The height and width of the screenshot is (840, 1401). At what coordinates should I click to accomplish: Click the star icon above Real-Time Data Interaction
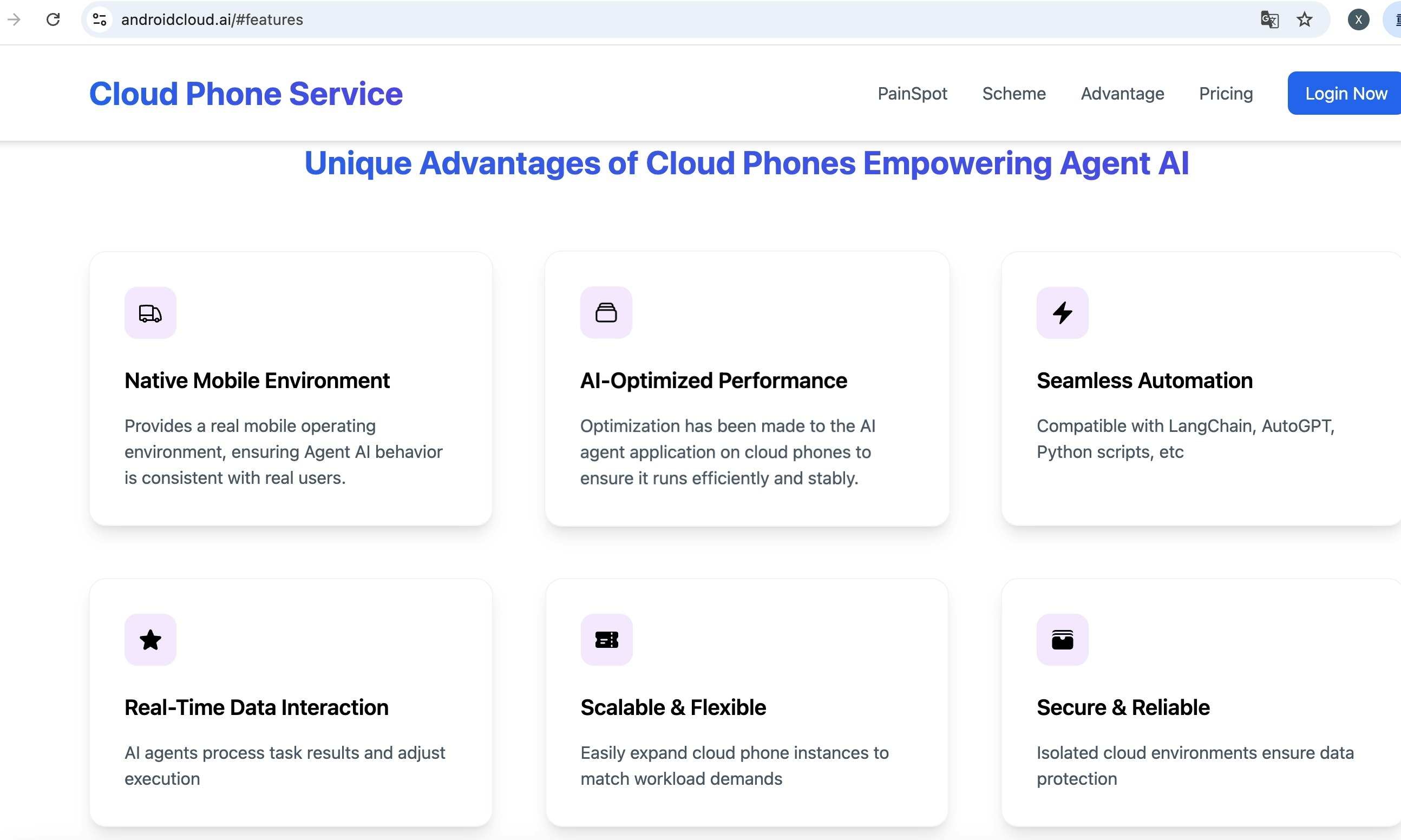[x=150, y=640]
